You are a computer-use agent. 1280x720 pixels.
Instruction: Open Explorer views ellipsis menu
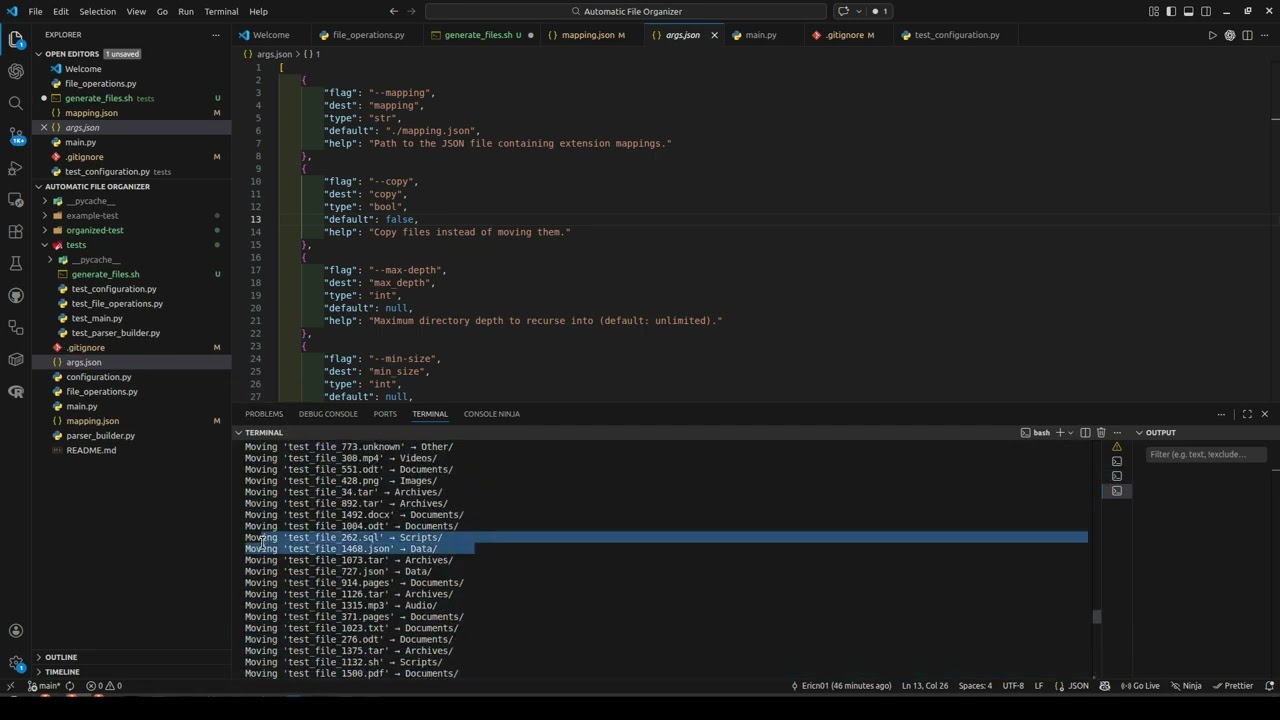click(x=215, y=34)
